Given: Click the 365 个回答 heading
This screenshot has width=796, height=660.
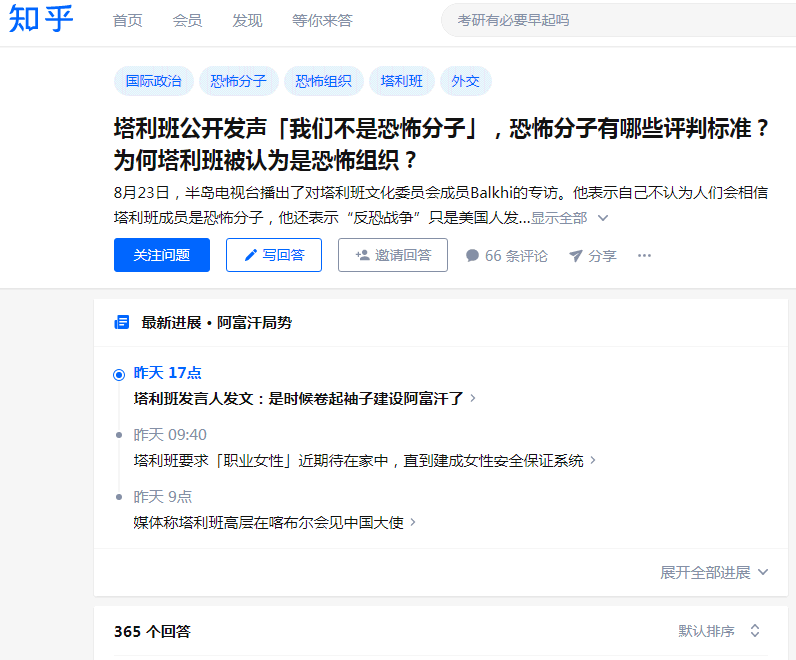Looking at the screenshot, I should tap(152, 632).
